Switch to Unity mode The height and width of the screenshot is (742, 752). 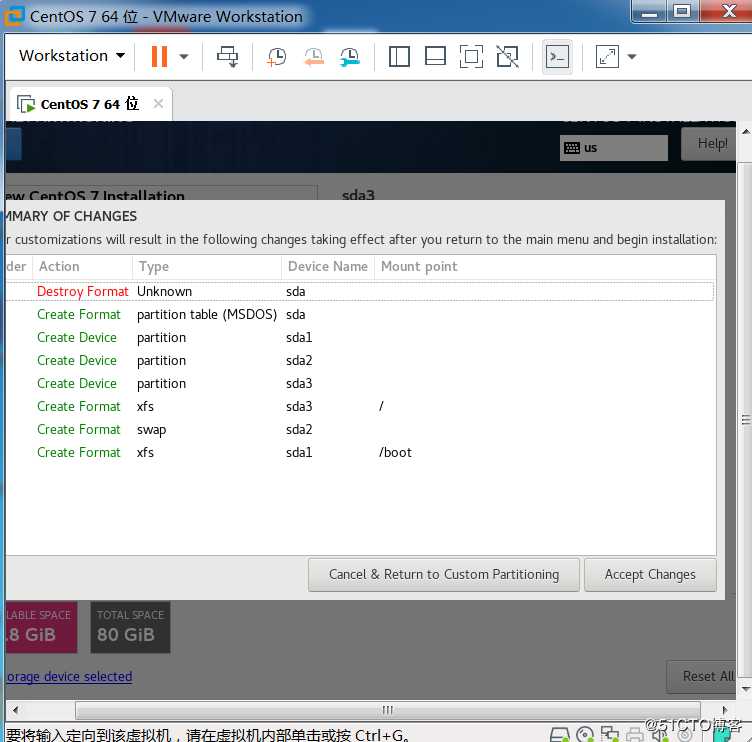point(507,57)
